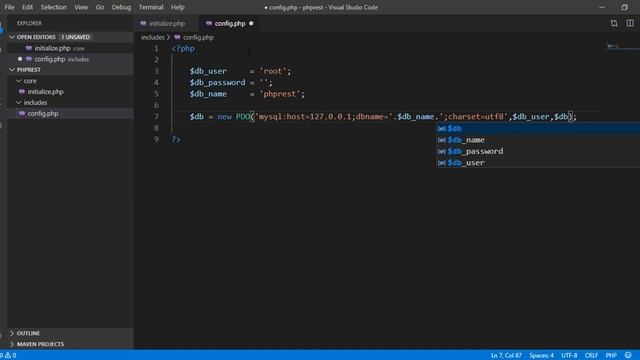Click line number 7 in the gutter

pos(156,117)
